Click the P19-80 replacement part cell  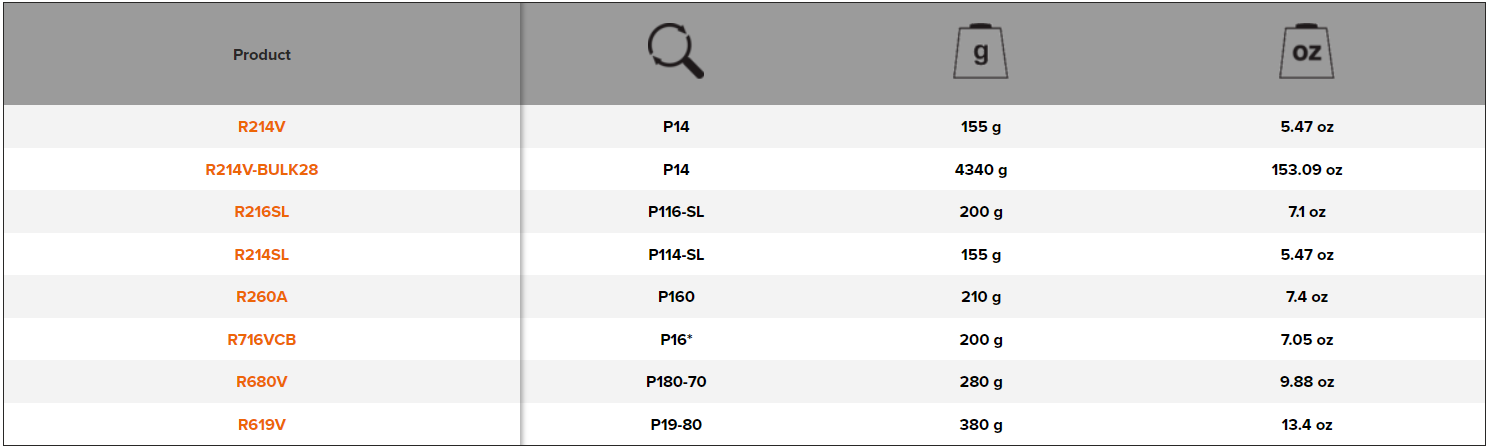(x=676, y=425)
